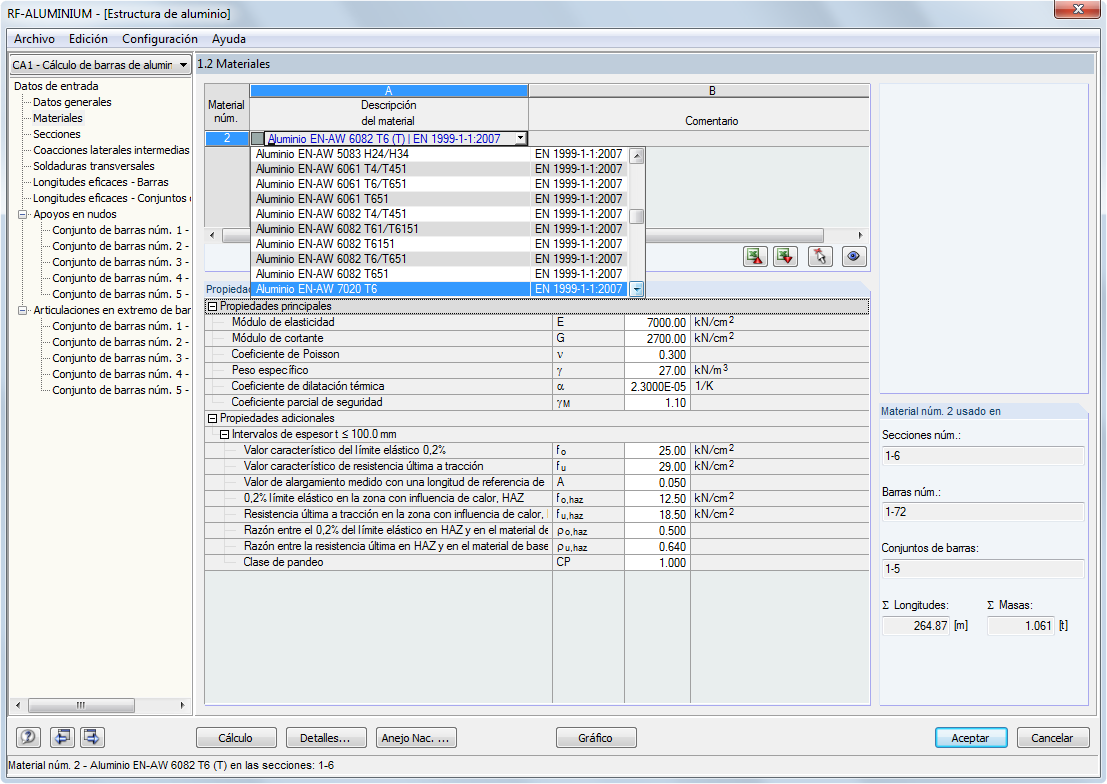
Task: Click the Coeficiente parcial de seguridad value 1.10
Action: pyautogui.click(x=657, y=403)
